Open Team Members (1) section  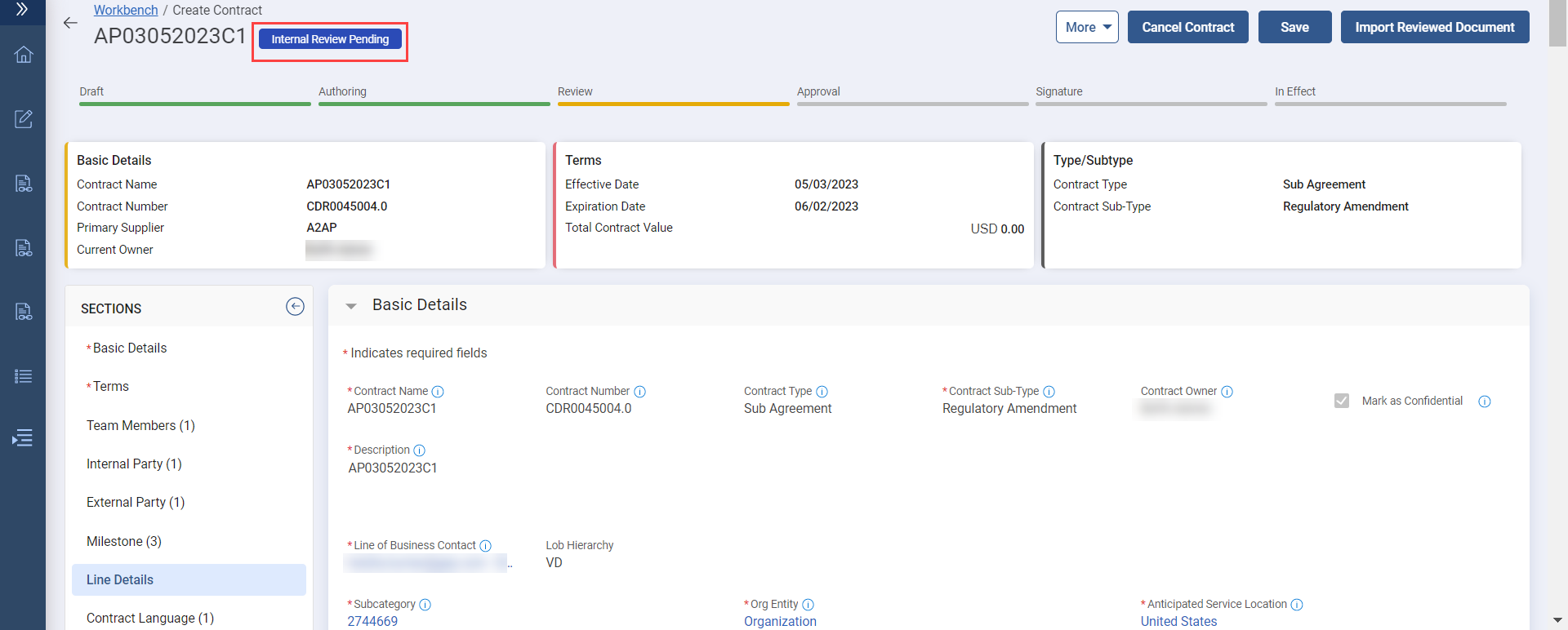140,425
